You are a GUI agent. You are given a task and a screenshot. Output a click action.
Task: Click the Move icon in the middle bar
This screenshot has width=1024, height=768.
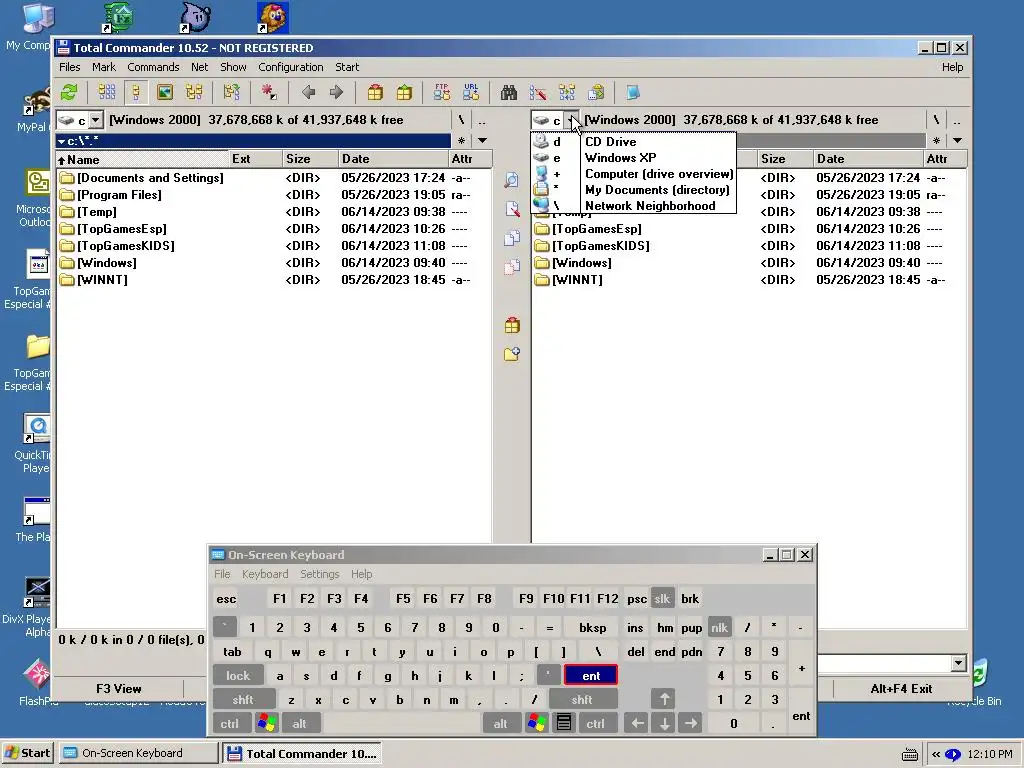pyautogui.click(x=512, y=266)
